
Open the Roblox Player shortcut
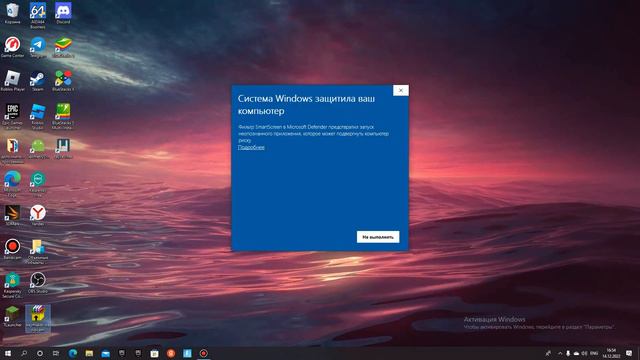pyautogui.click(x=12, y=80)
